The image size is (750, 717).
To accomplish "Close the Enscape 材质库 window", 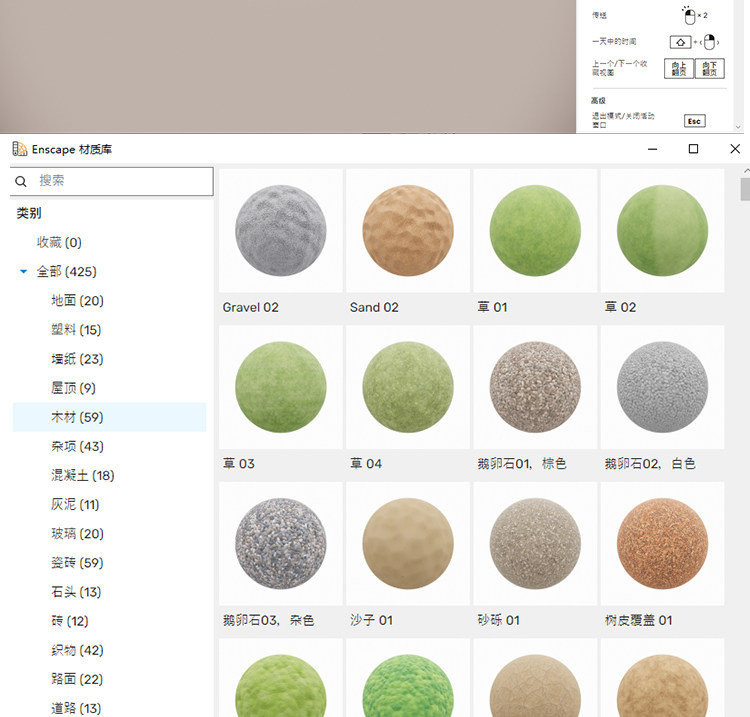I will [735, 149].
